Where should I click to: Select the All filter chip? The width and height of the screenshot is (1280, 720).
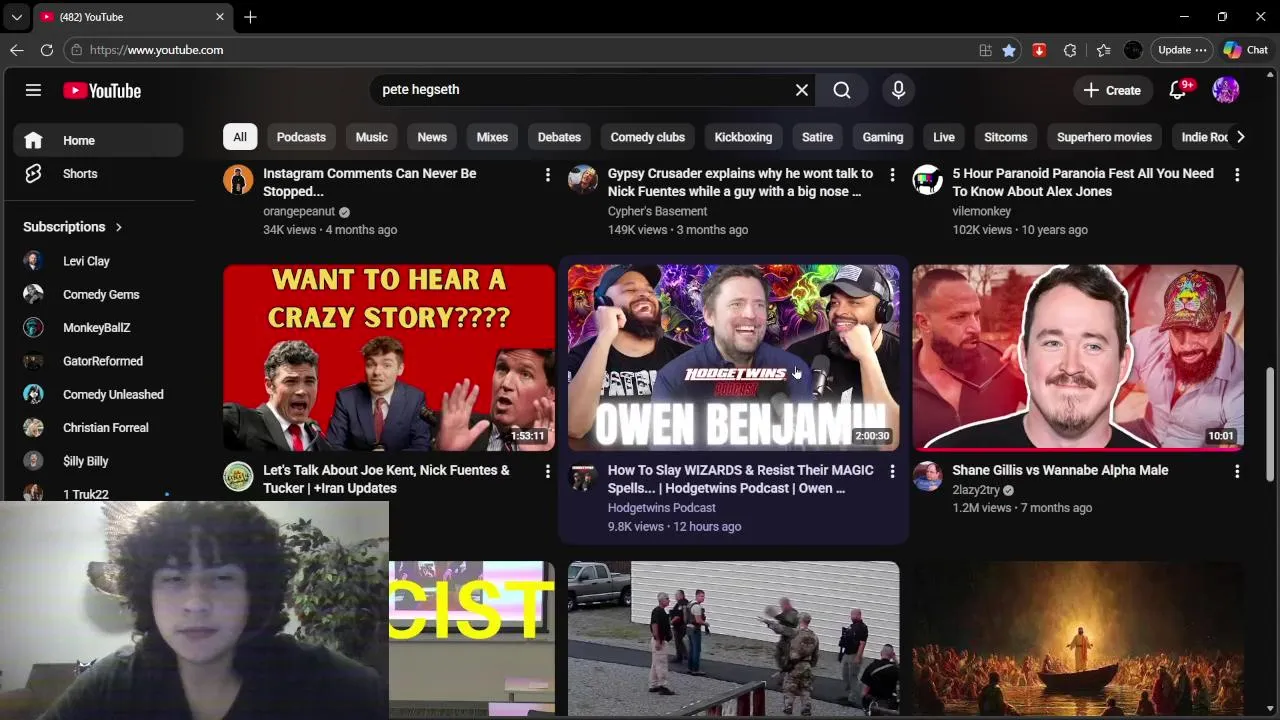click(240, 137)
